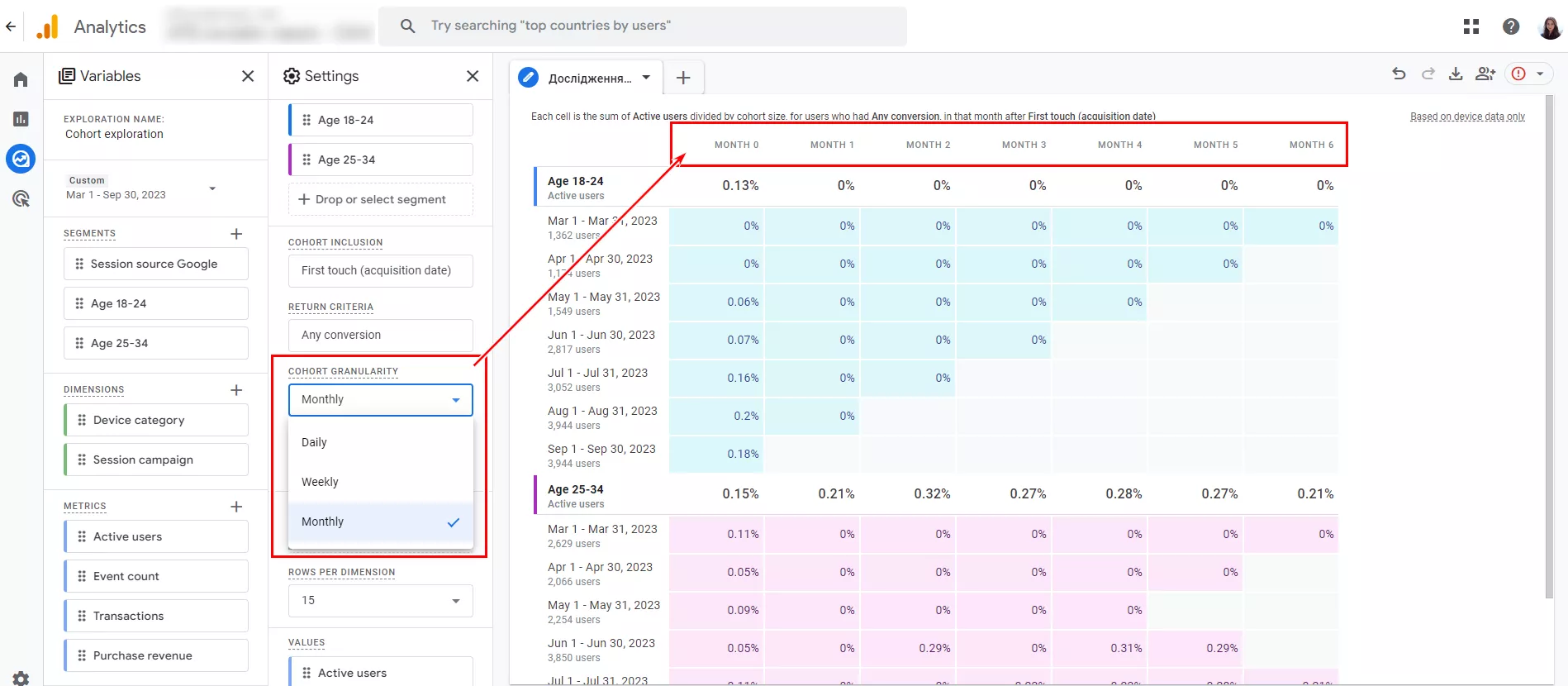Select the checked Monthly option

[x=381, y=522]
